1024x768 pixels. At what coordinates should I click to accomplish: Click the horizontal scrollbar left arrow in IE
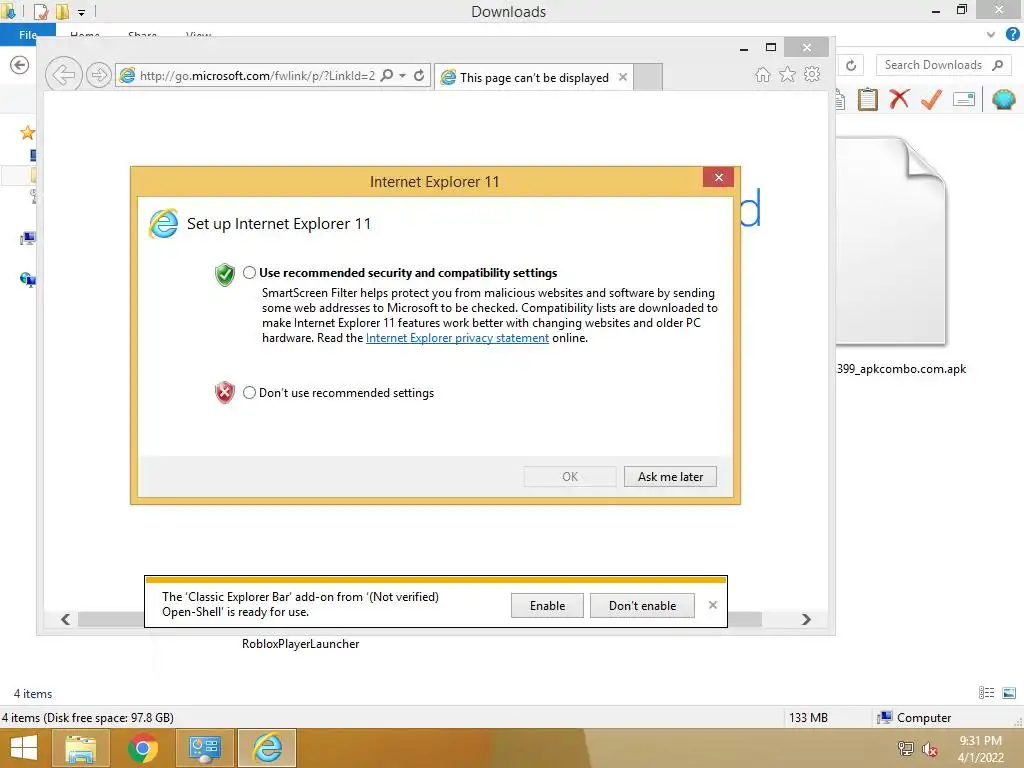click(65, 619)
